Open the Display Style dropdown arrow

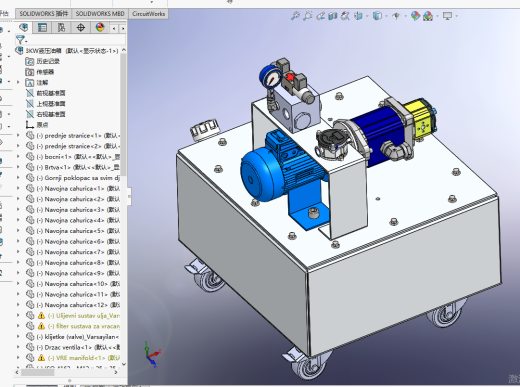[387, 16]
